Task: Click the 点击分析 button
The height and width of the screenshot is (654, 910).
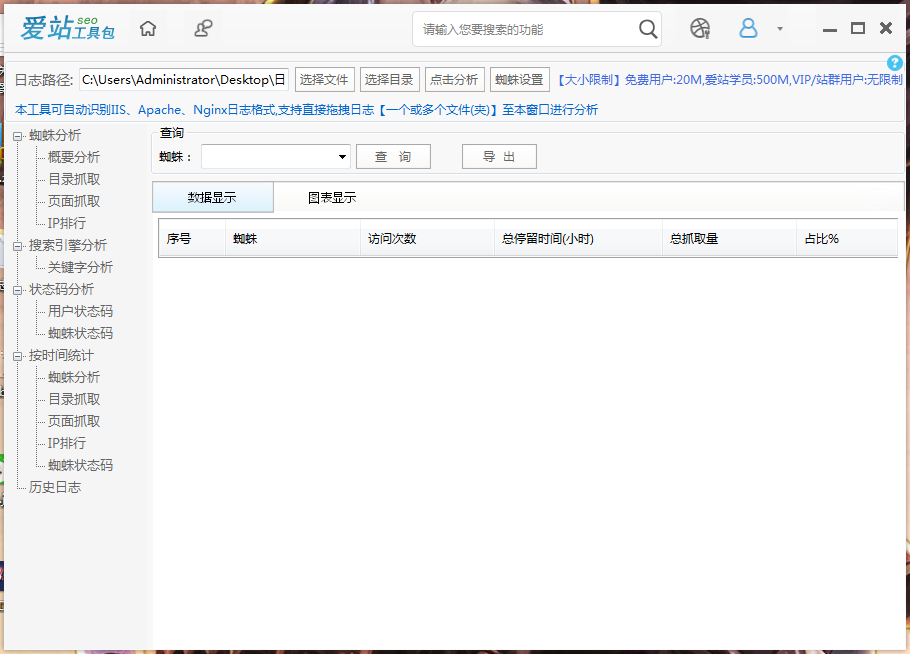Action: pyautogui.click(x=454, y=80)
